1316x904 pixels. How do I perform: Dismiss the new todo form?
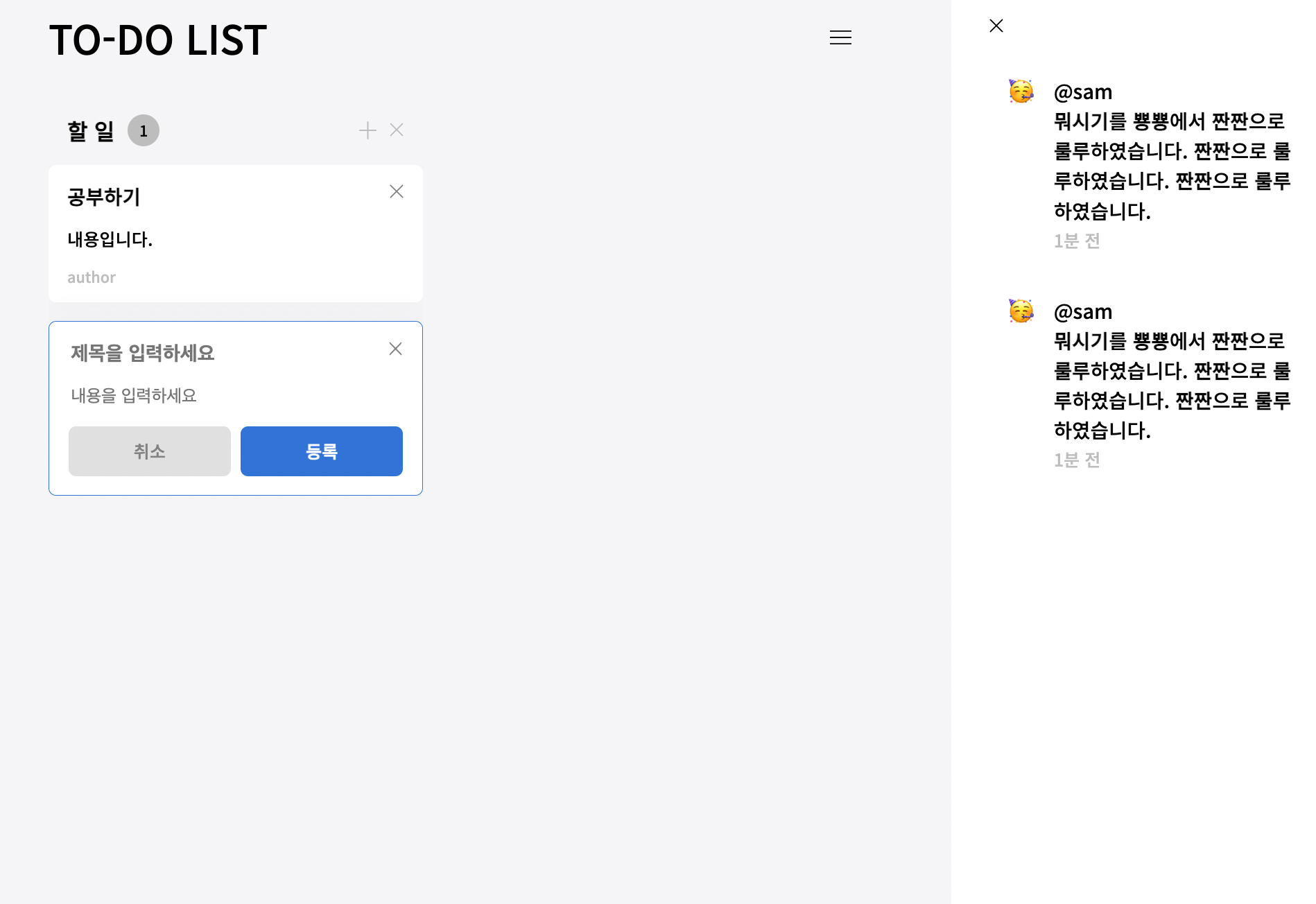click(x=395, y=349)
